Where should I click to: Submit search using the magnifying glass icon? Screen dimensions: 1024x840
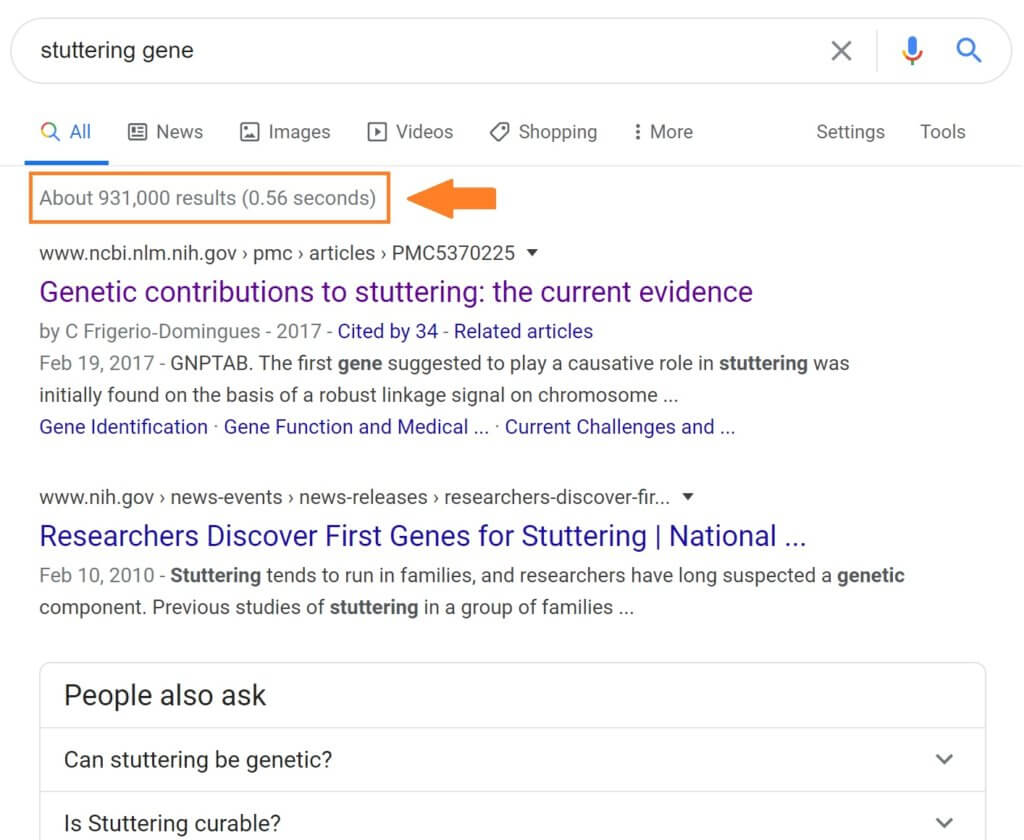tap(968, 50)
